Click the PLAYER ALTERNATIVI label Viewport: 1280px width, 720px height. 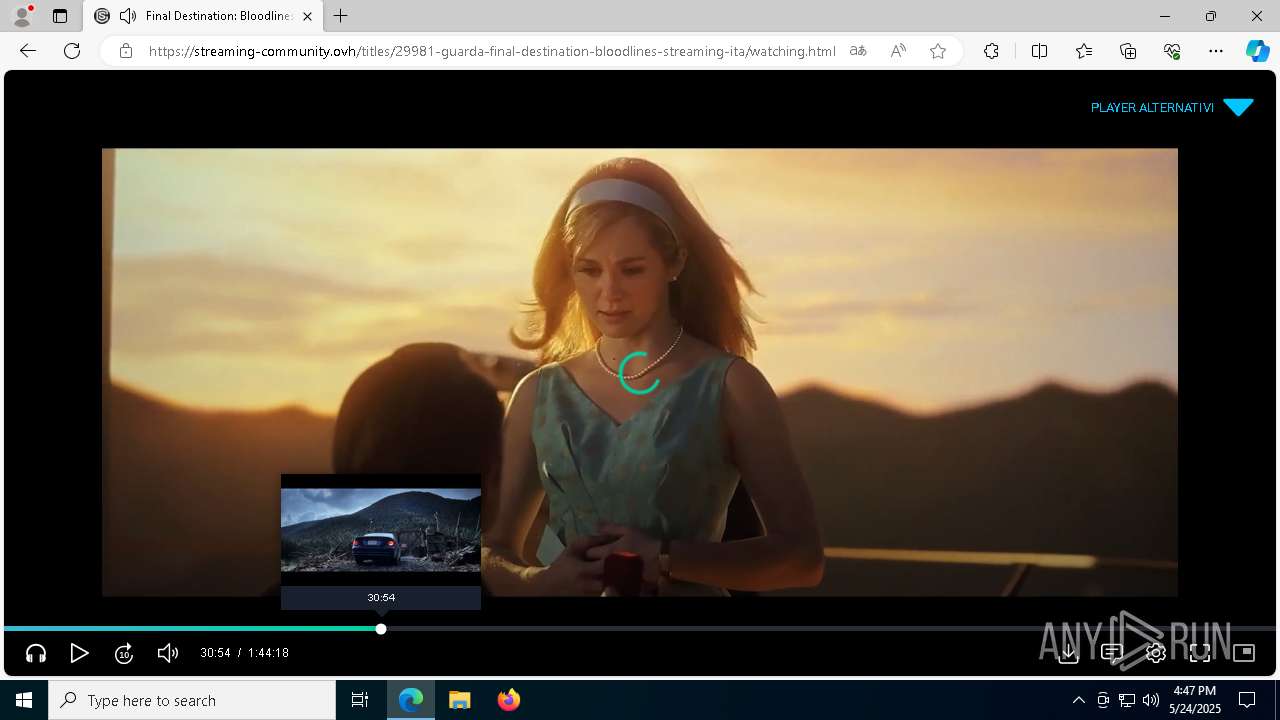[x=1152, y=108]
